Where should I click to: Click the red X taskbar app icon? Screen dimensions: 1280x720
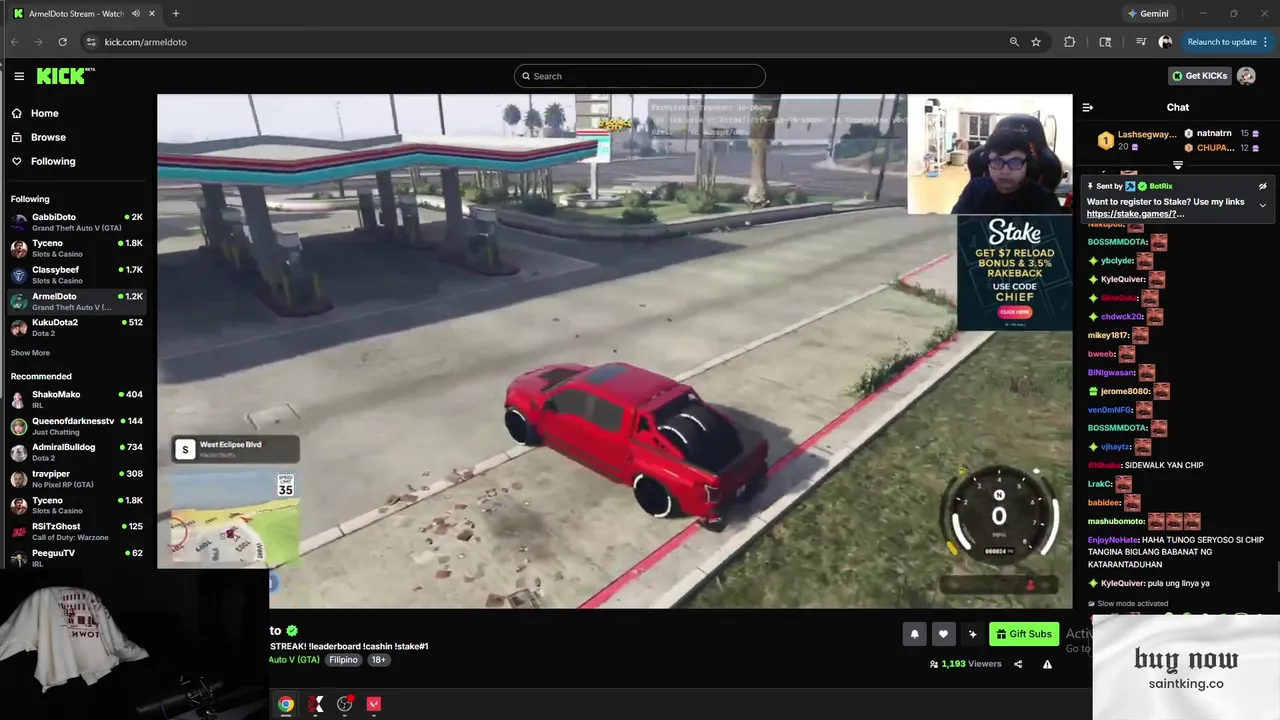click(316, 704)
